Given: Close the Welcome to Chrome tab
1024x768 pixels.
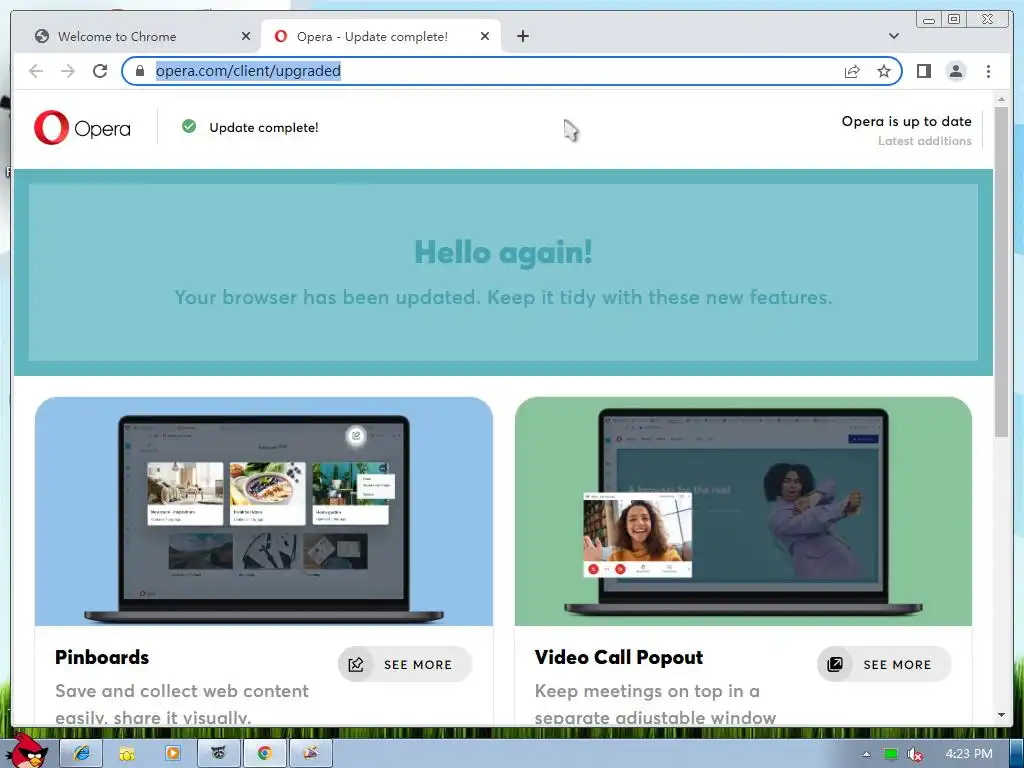Looking at the screenshot, I should click(x=246, y=37).
